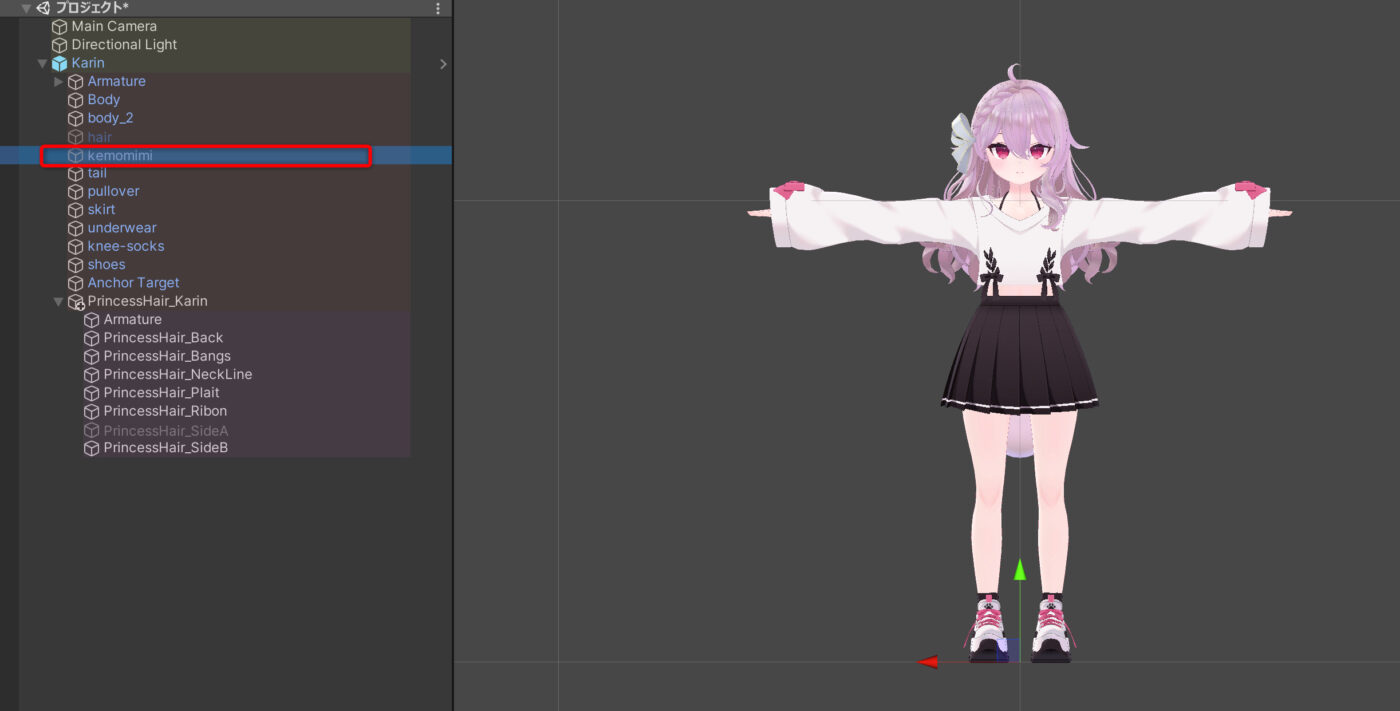Select the Body object
This screenshot has width=1400, height=711.
104,100
